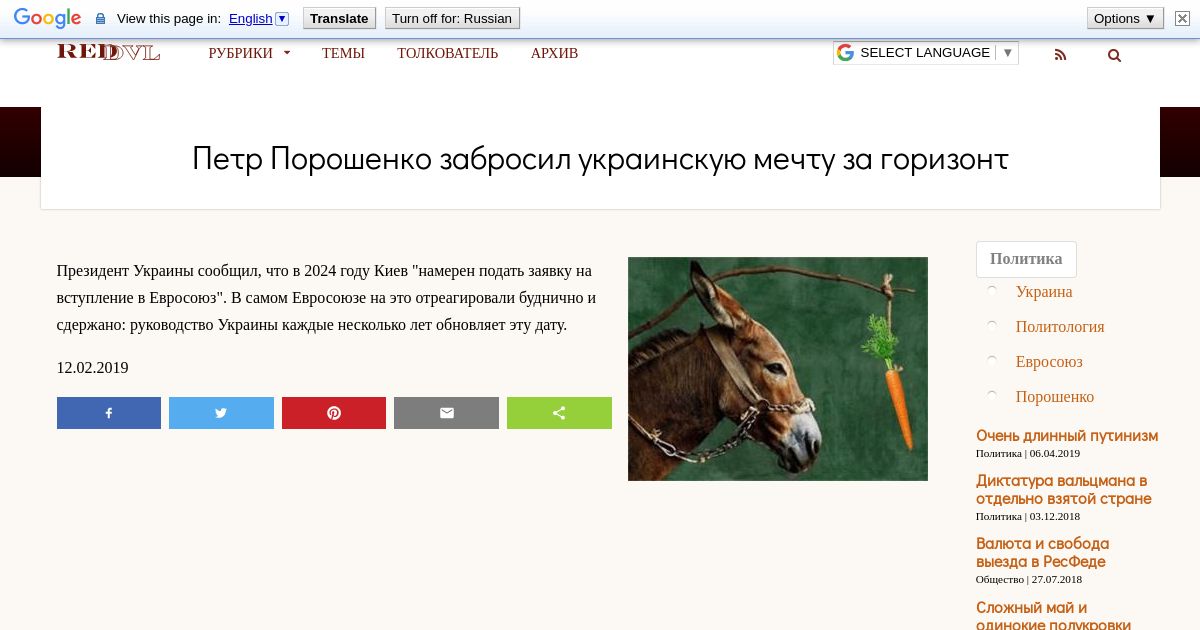Open the Евросоюз tag link

[1049, 362]
